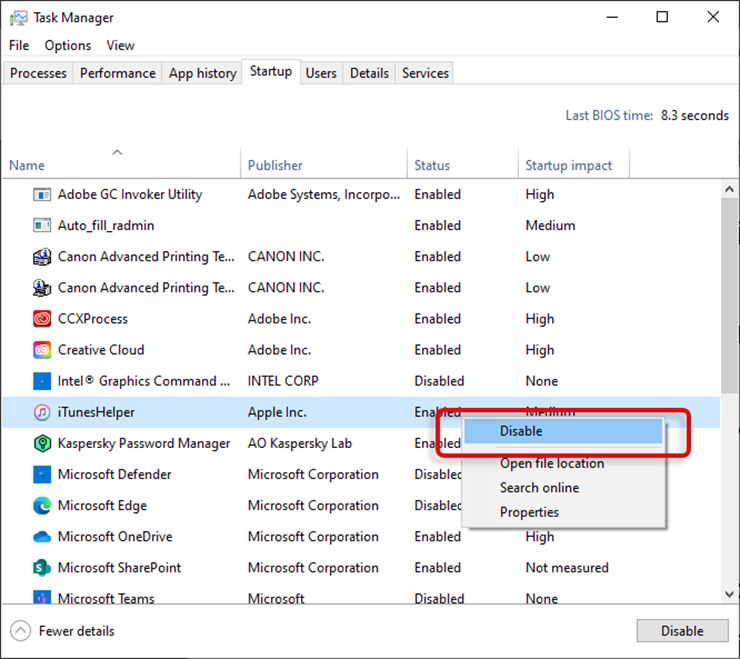Click the CCXProcess red icon

[42, 319]
